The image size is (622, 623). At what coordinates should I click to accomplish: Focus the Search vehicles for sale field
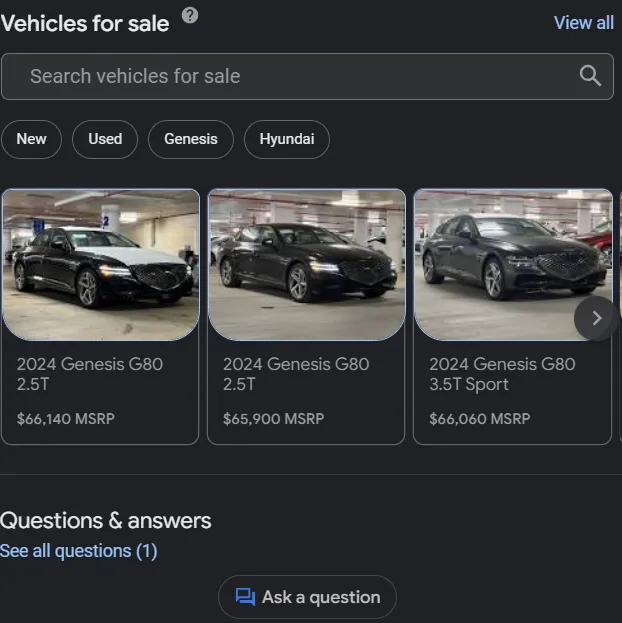307,76
